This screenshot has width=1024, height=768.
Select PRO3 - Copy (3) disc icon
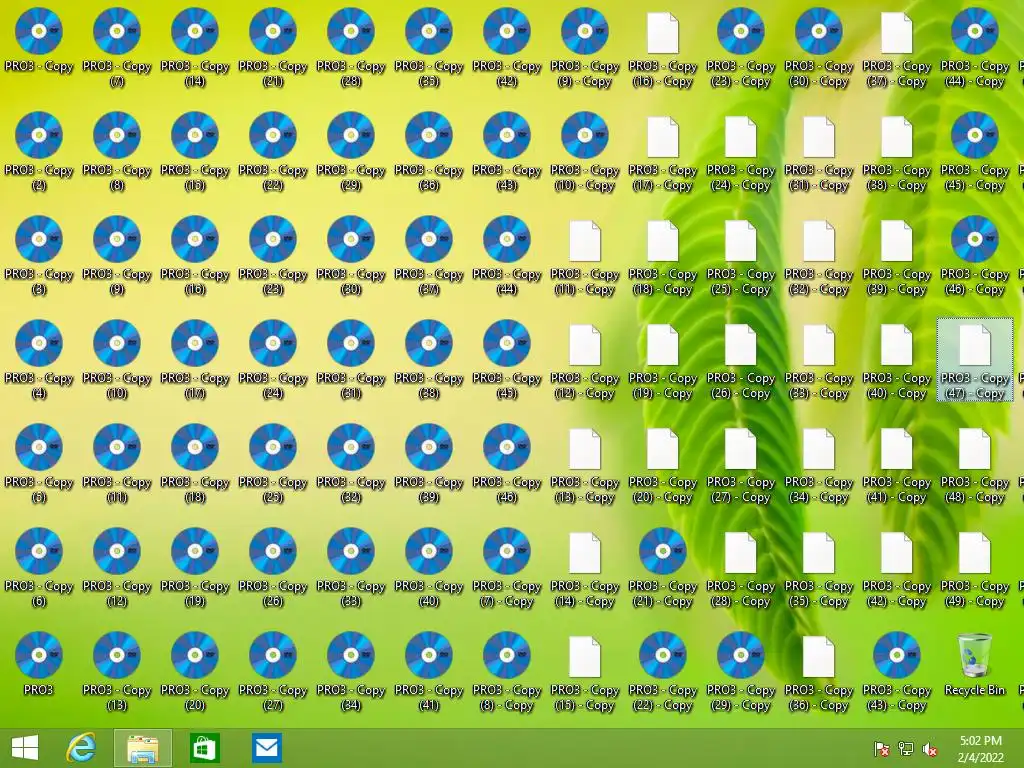39,239
